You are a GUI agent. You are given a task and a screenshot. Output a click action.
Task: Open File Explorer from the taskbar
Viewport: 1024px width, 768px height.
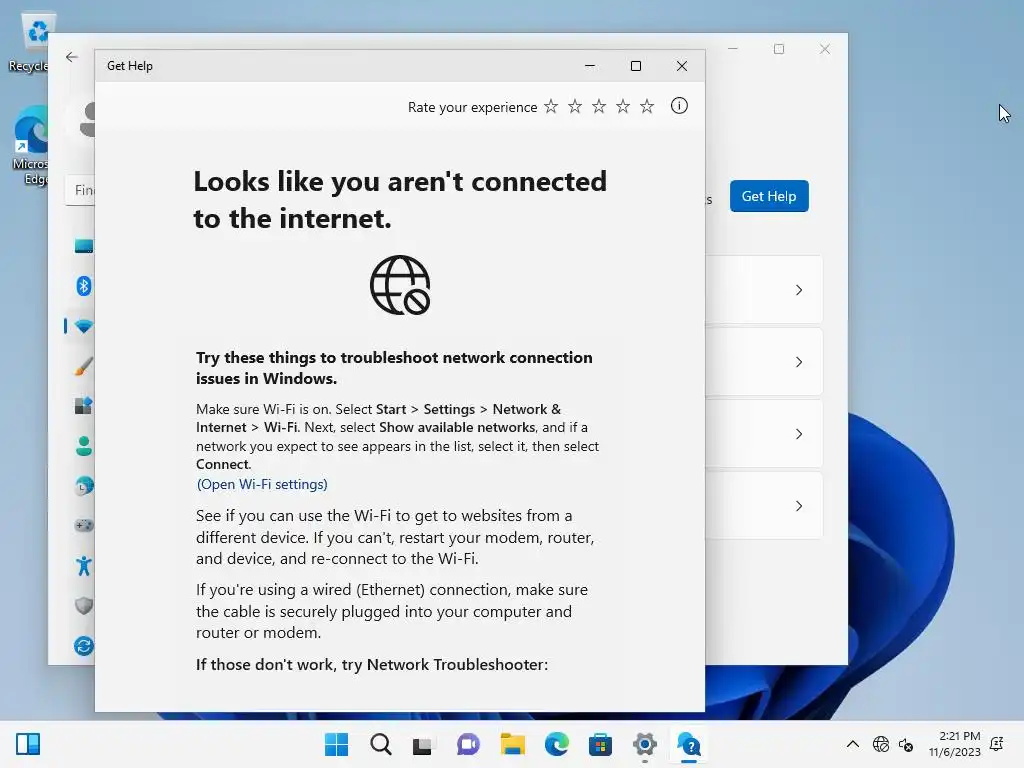click(x=513, y=744)
